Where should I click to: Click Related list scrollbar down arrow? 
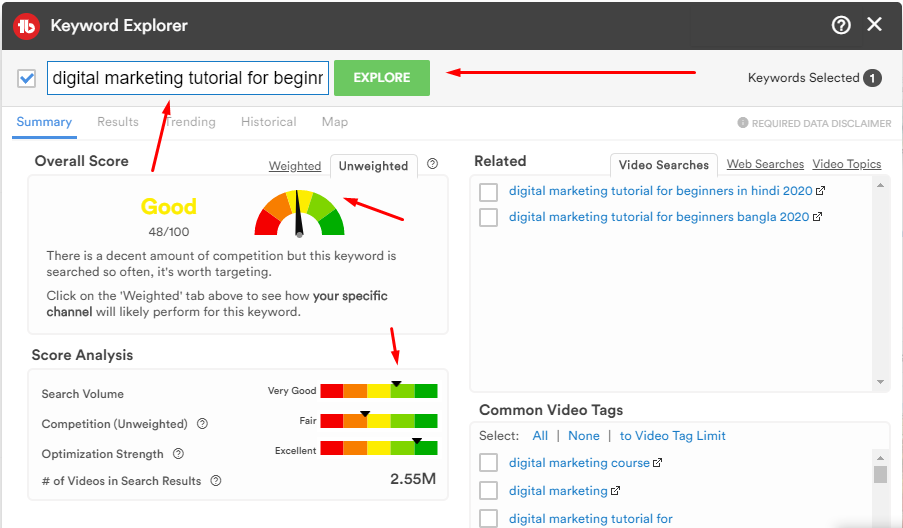pyautogui.click(x=880, y=382)
